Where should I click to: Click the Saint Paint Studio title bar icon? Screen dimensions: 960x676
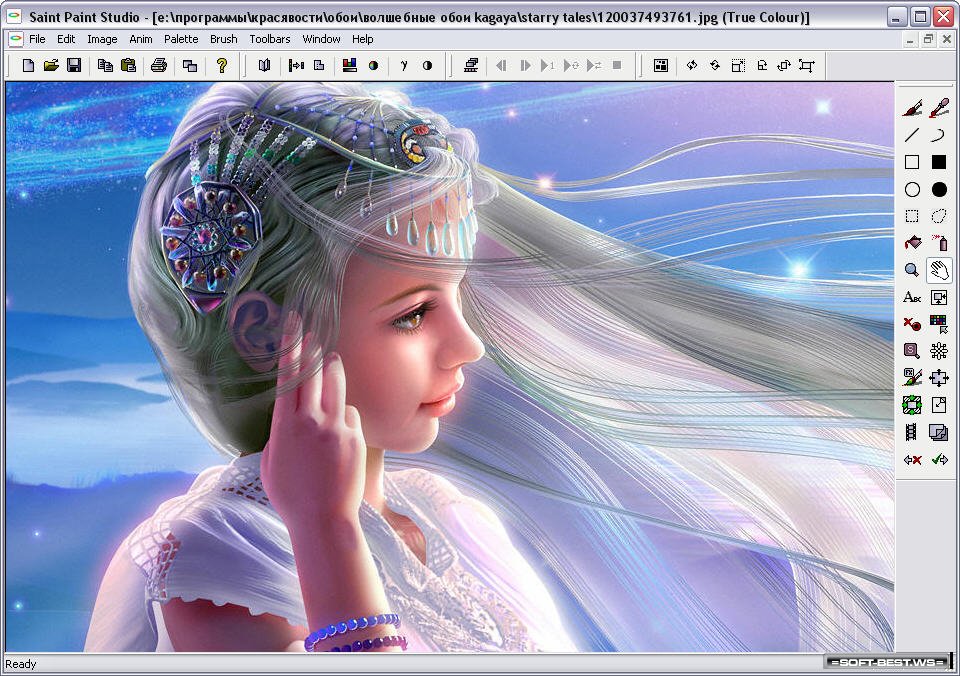point(13,17)
